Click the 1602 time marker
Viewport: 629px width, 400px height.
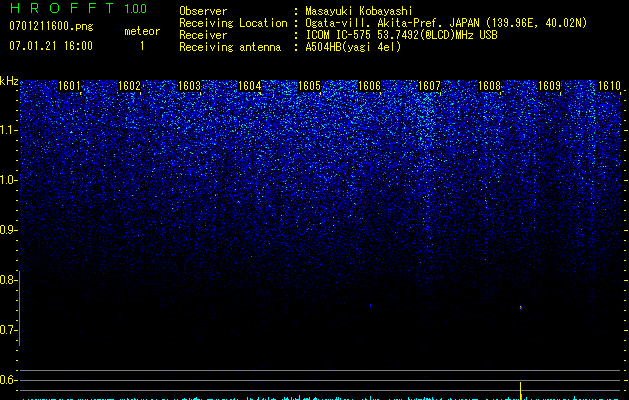tap(129, 86)
